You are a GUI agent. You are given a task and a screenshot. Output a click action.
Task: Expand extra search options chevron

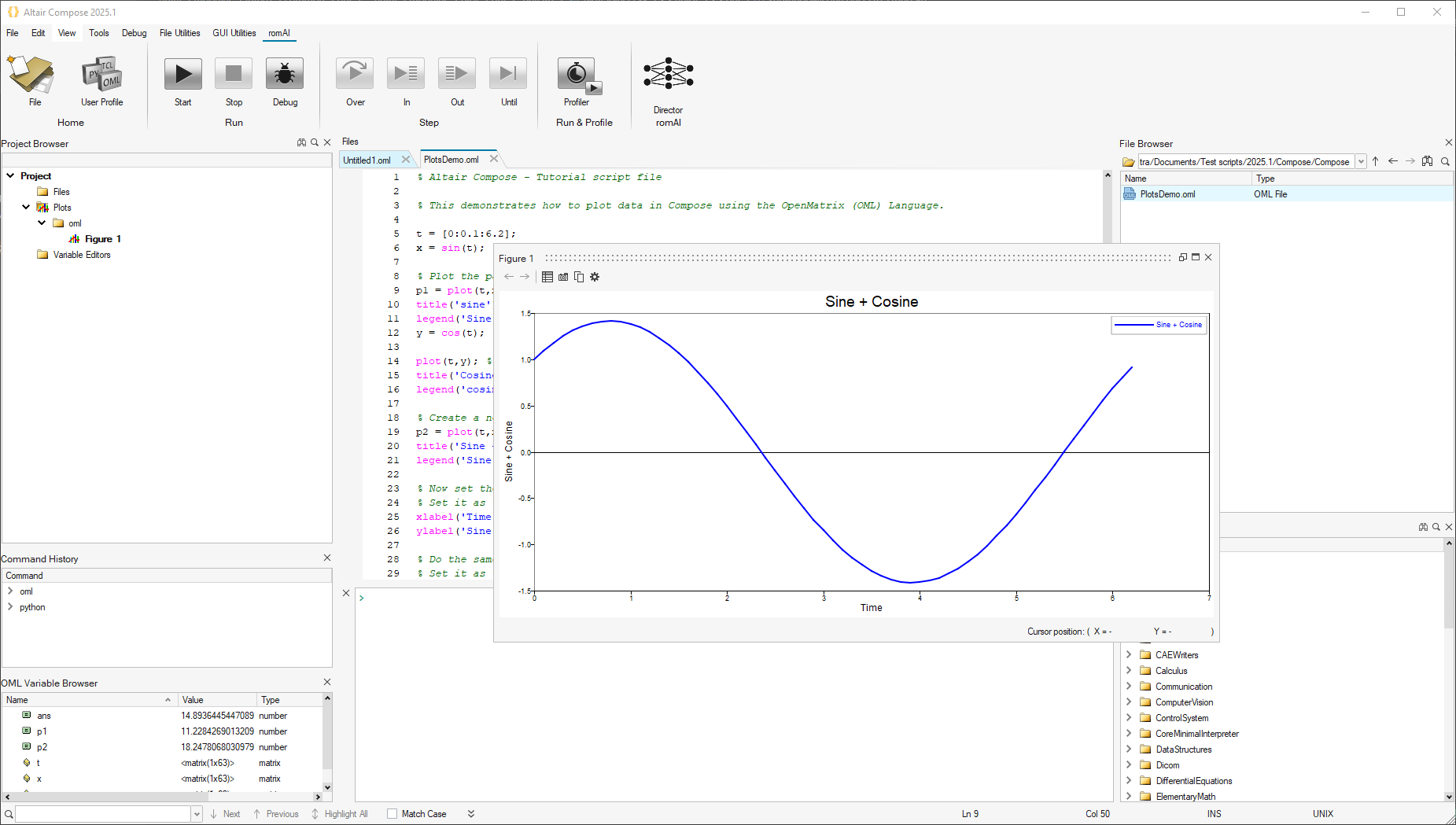471,814
